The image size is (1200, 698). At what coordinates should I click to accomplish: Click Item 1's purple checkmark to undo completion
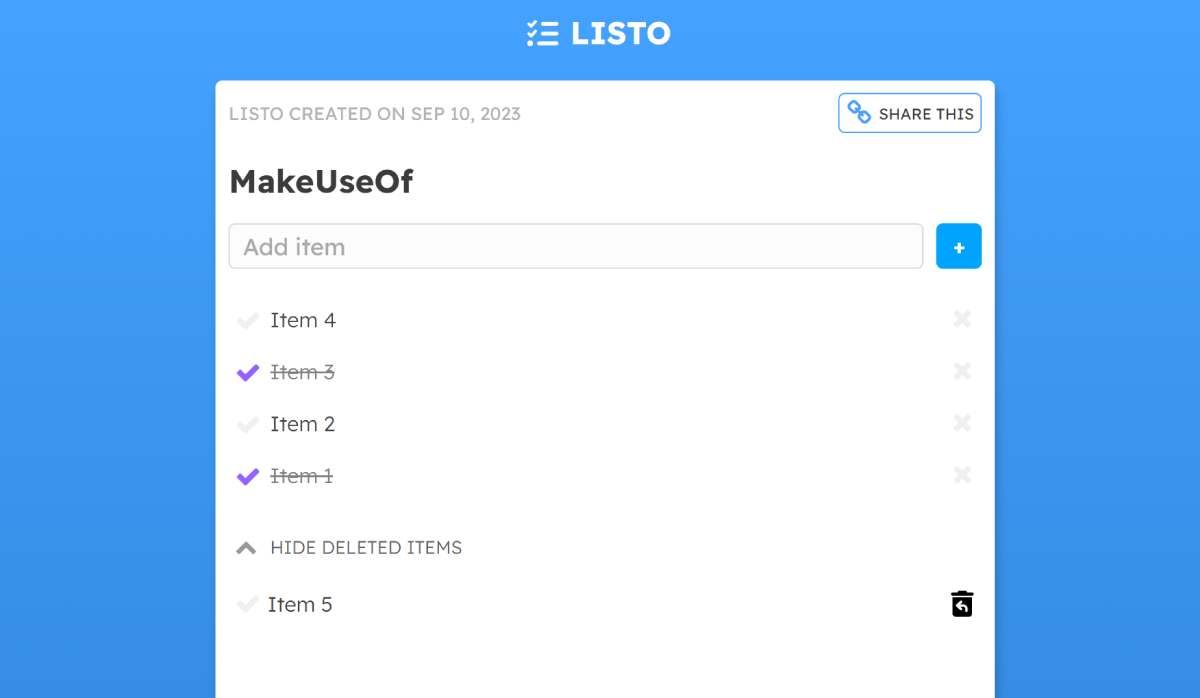pyautogui.click(x=247, y=475)
